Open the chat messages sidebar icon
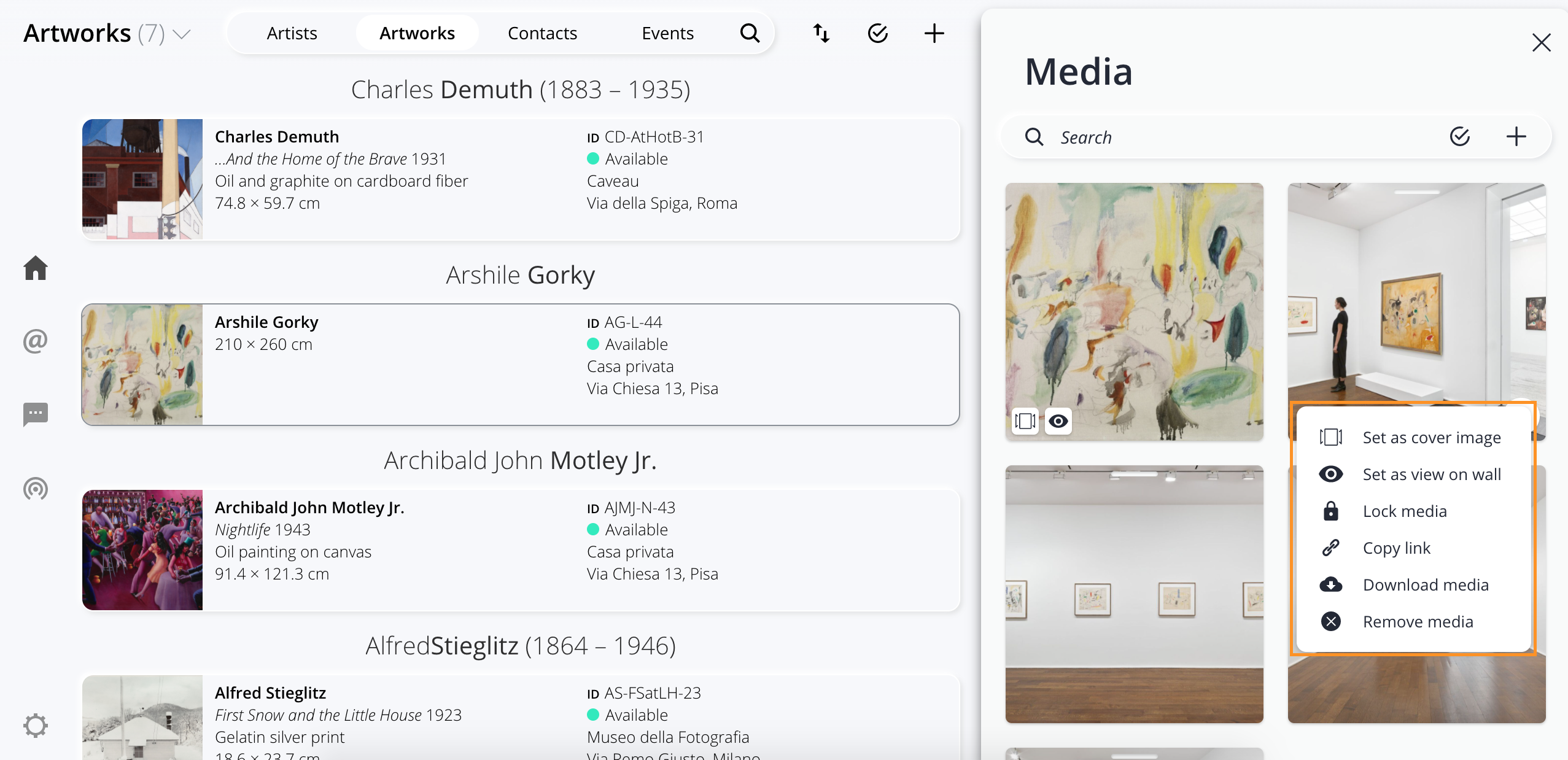The width and height of the screenshot is (1568, 760). [36, 414]
